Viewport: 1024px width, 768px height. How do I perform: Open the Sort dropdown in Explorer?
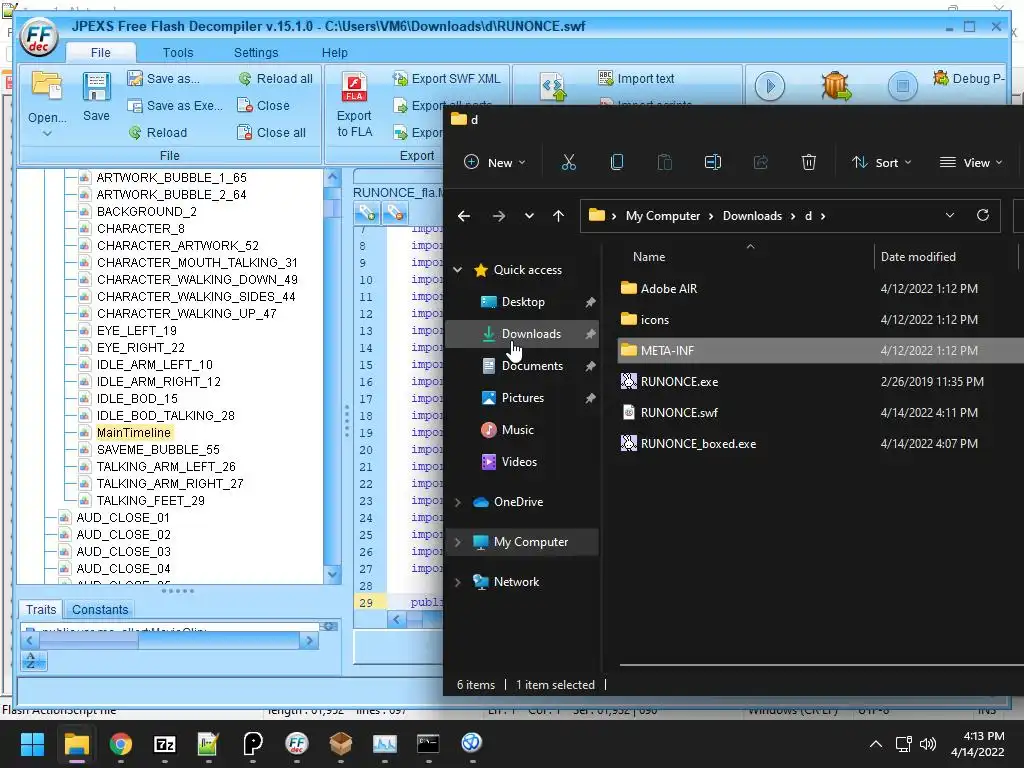coord(881,163)
